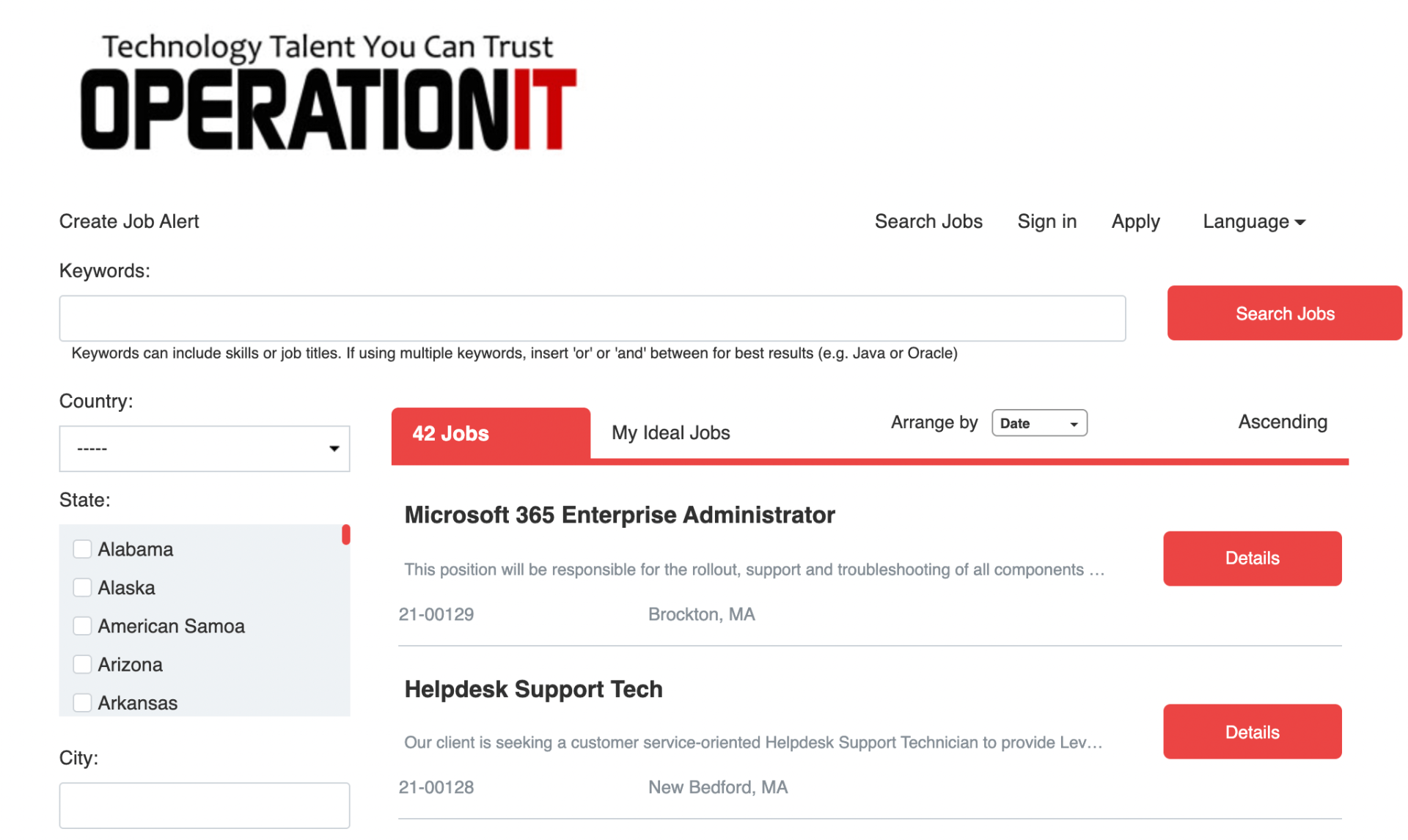Click the state list scrollbar thumb
The height and width of the screenshot is (840, 1408).
pyautogui.click(x=346, y=534)
